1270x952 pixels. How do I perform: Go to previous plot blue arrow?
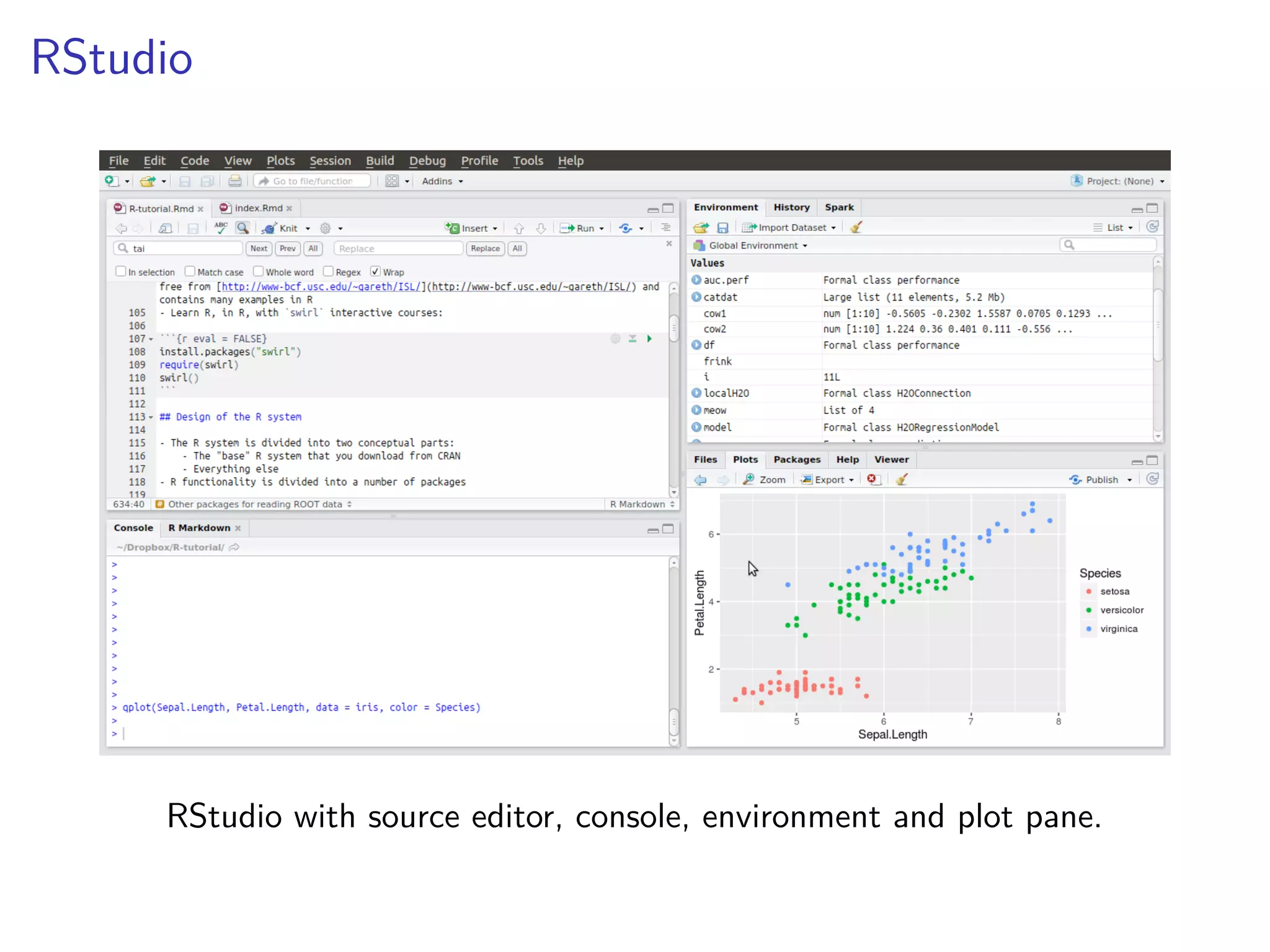[x=701, y=480]
